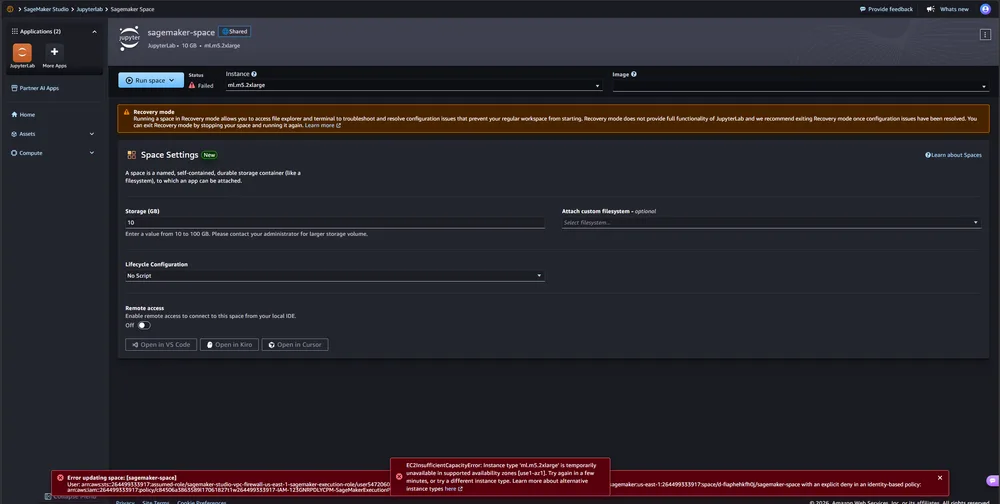The width and height of the screenshot is (1000, 504).
Task: Click the Applications grid icon
Action: tap(15, 31)
